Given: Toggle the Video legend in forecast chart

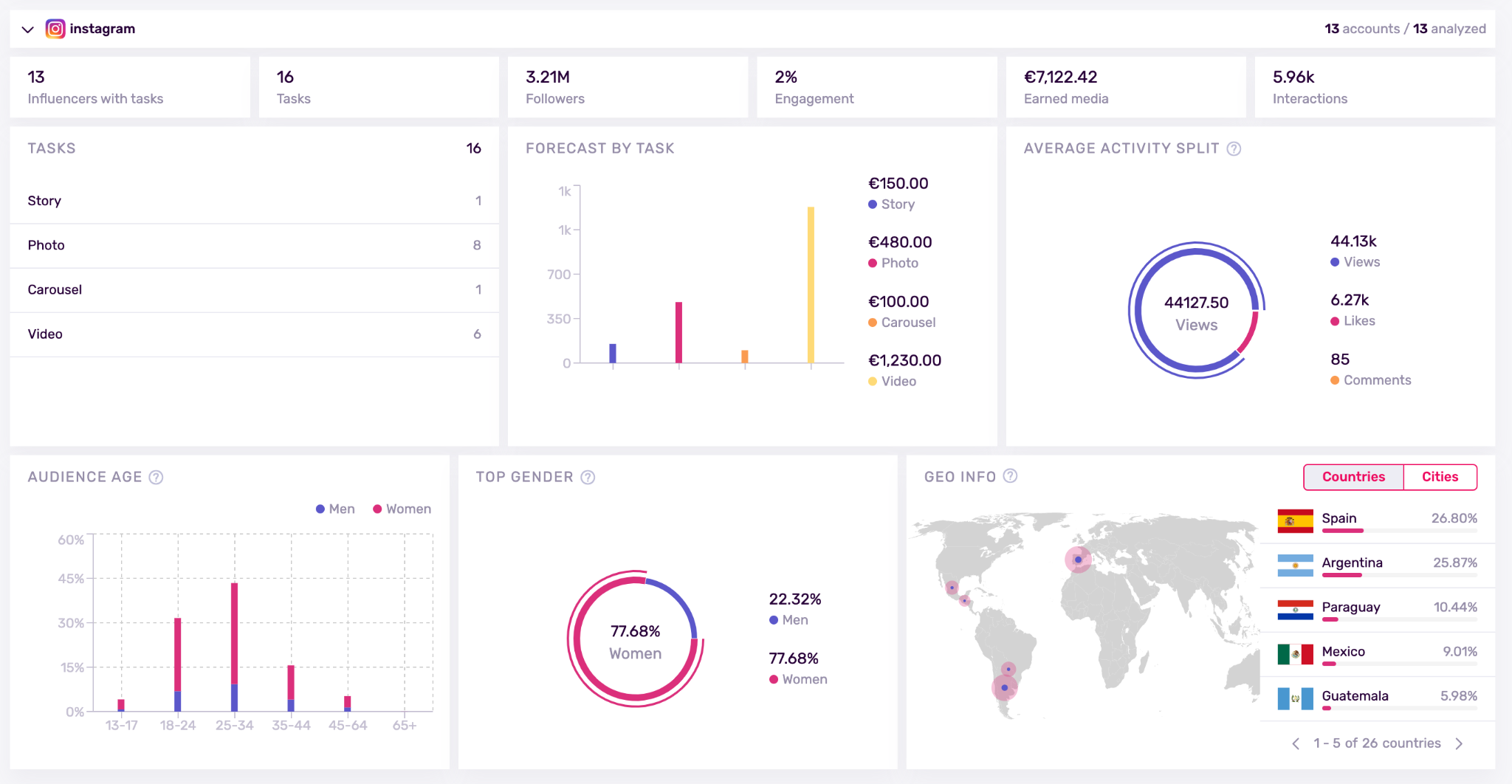Looking at the screenshot, I should point(892,381).
